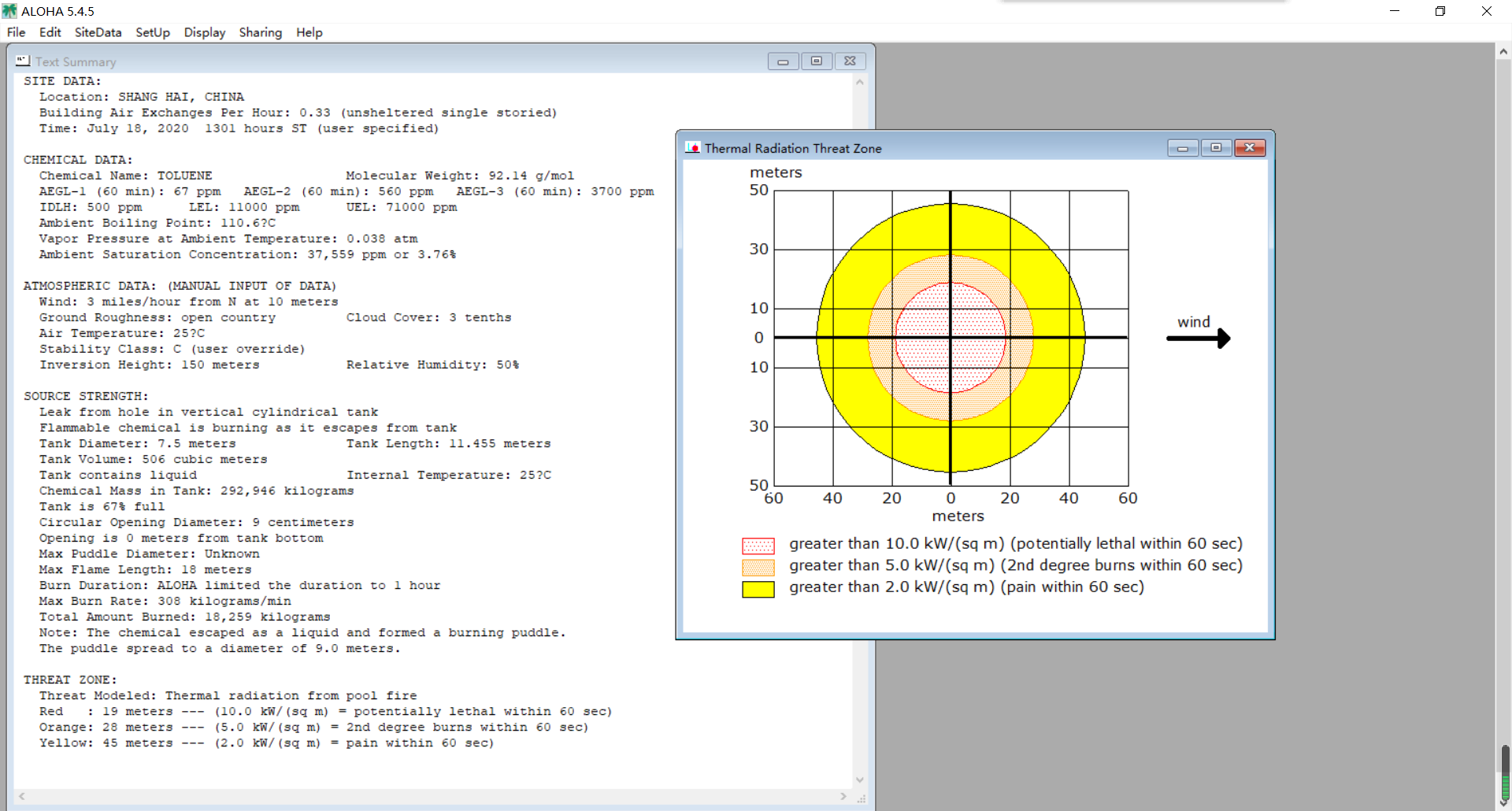Viewport: 1512px width, 811px height.
Task: Click 'Inversion Height: 150 meters' text
Action: (150, 365)
